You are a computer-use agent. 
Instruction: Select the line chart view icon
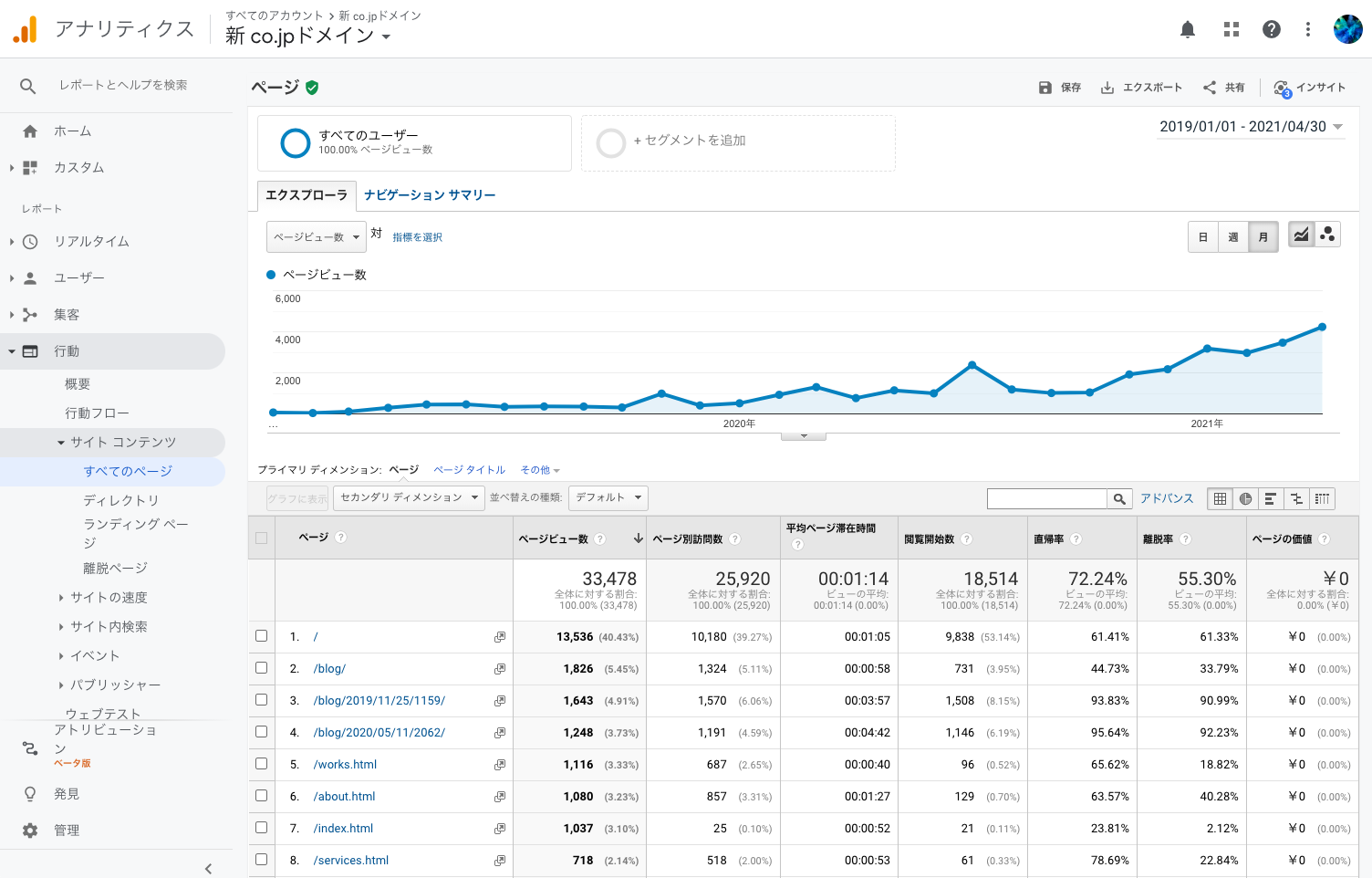coord(1301,235)
